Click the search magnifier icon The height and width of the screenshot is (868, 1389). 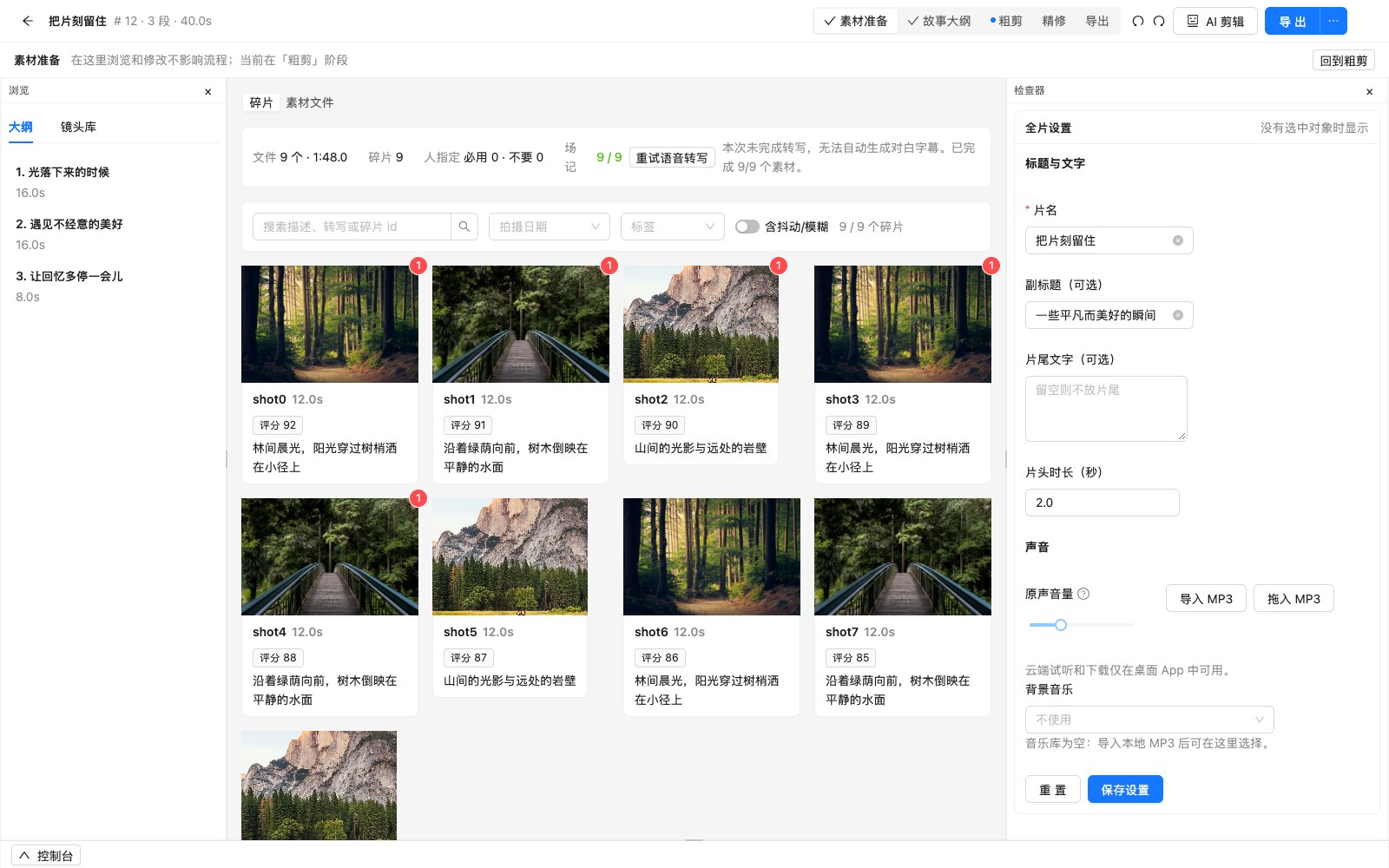click(464, 227)
